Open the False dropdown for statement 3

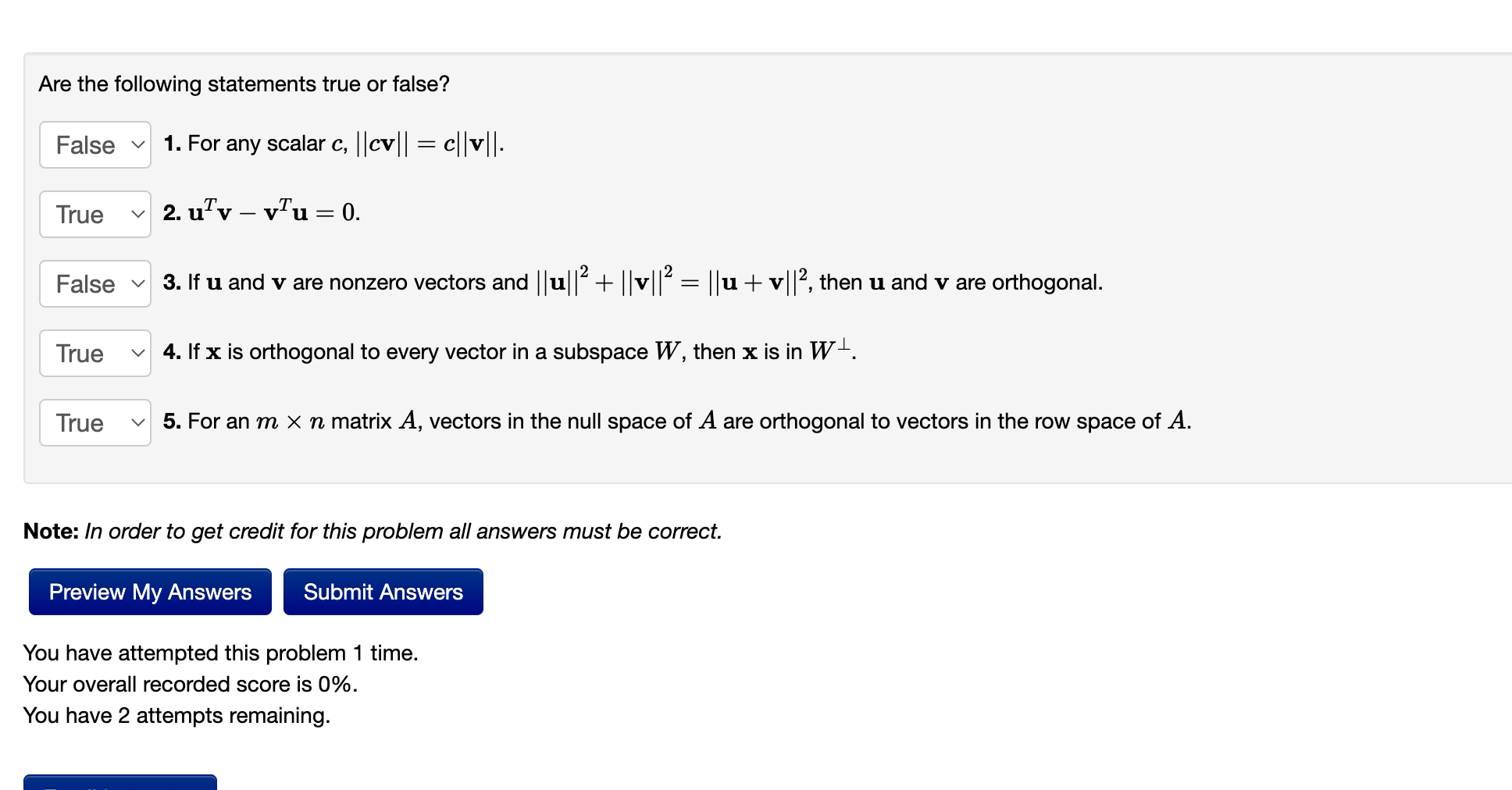coord(95,283)
